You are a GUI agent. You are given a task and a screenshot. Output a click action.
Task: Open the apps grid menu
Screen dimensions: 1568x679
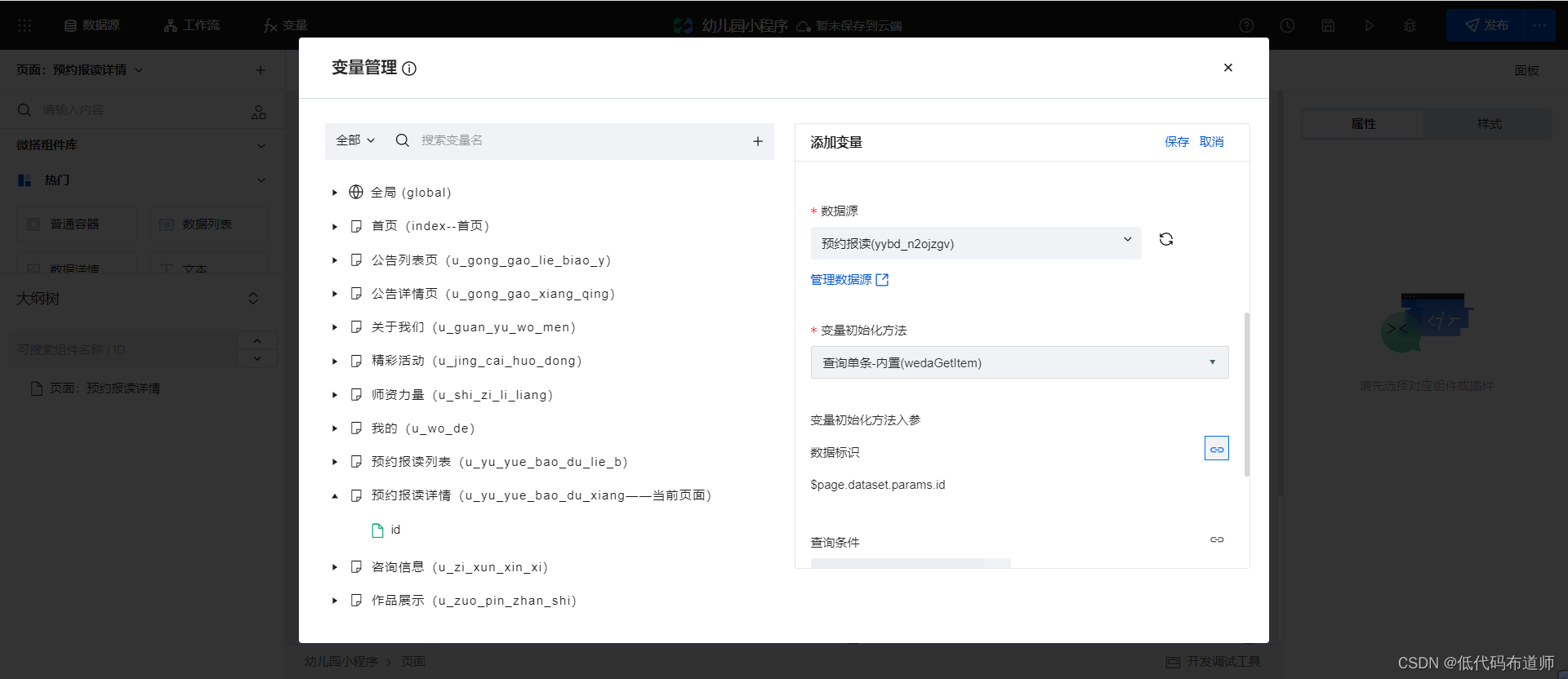point(24,25)
